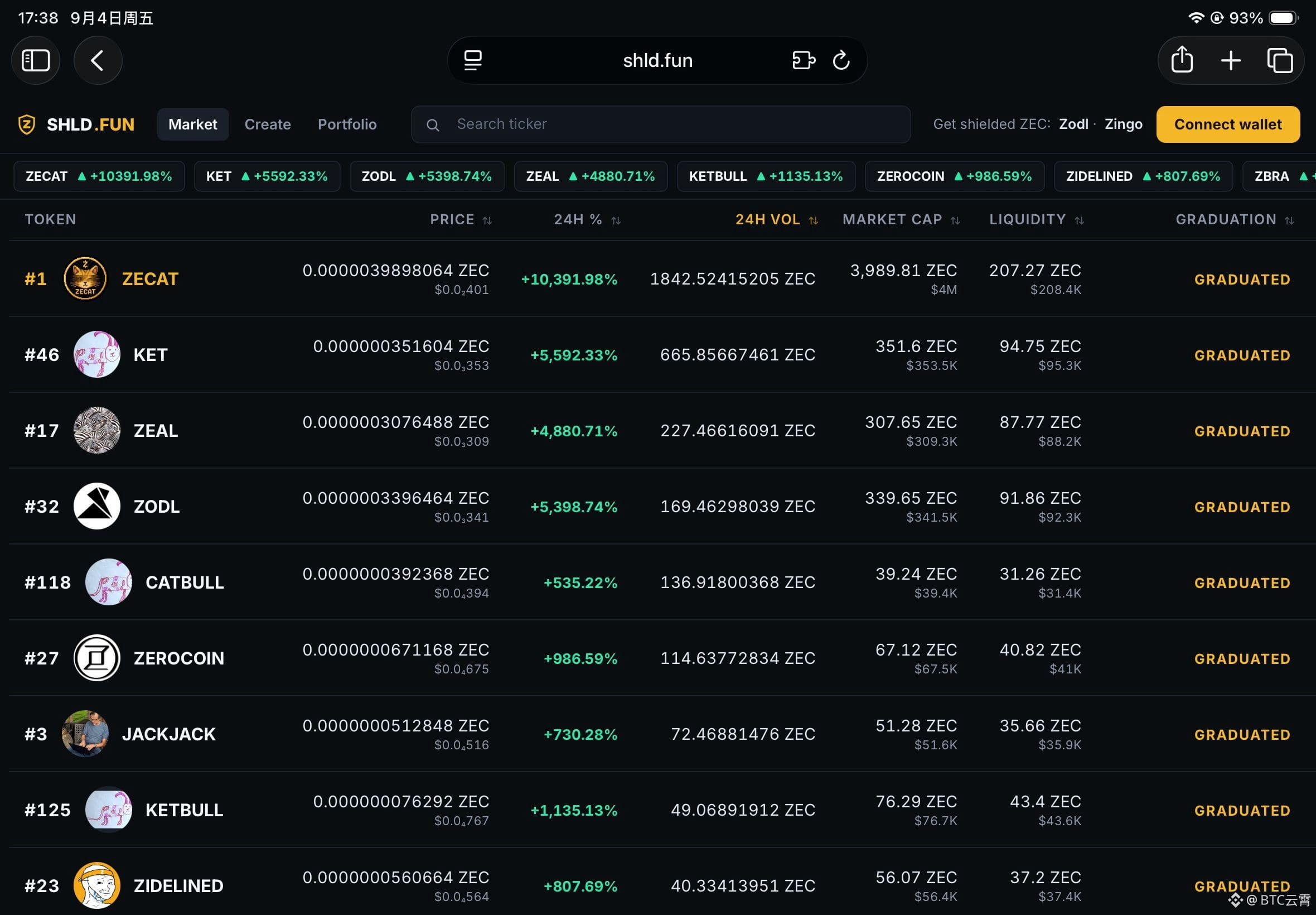
Task: Sort table by 24H % column
Action: click(587, 220)
